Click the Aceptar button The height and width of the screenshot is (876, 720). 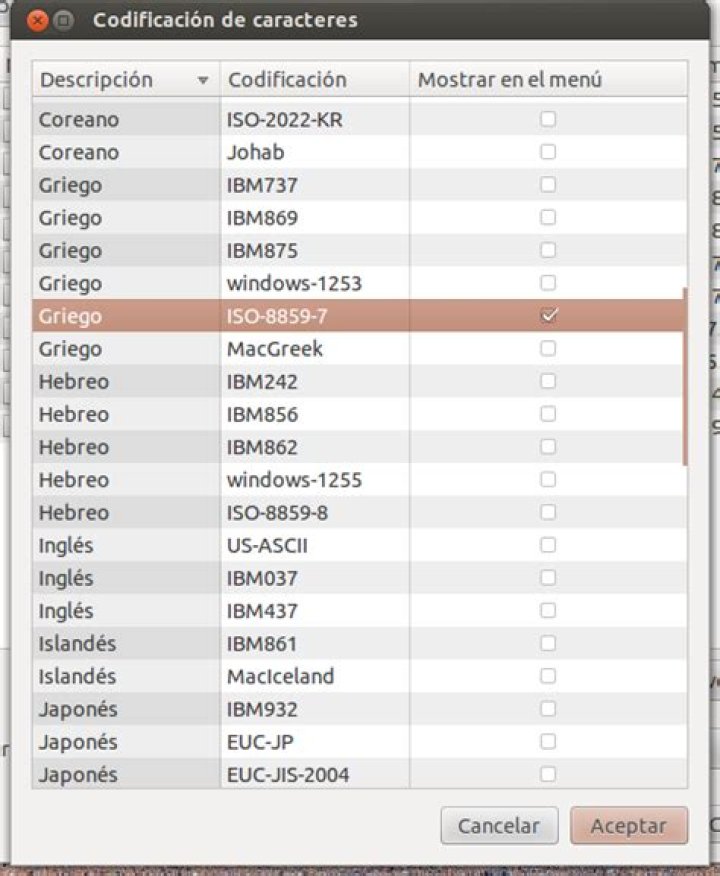(629, 825)
